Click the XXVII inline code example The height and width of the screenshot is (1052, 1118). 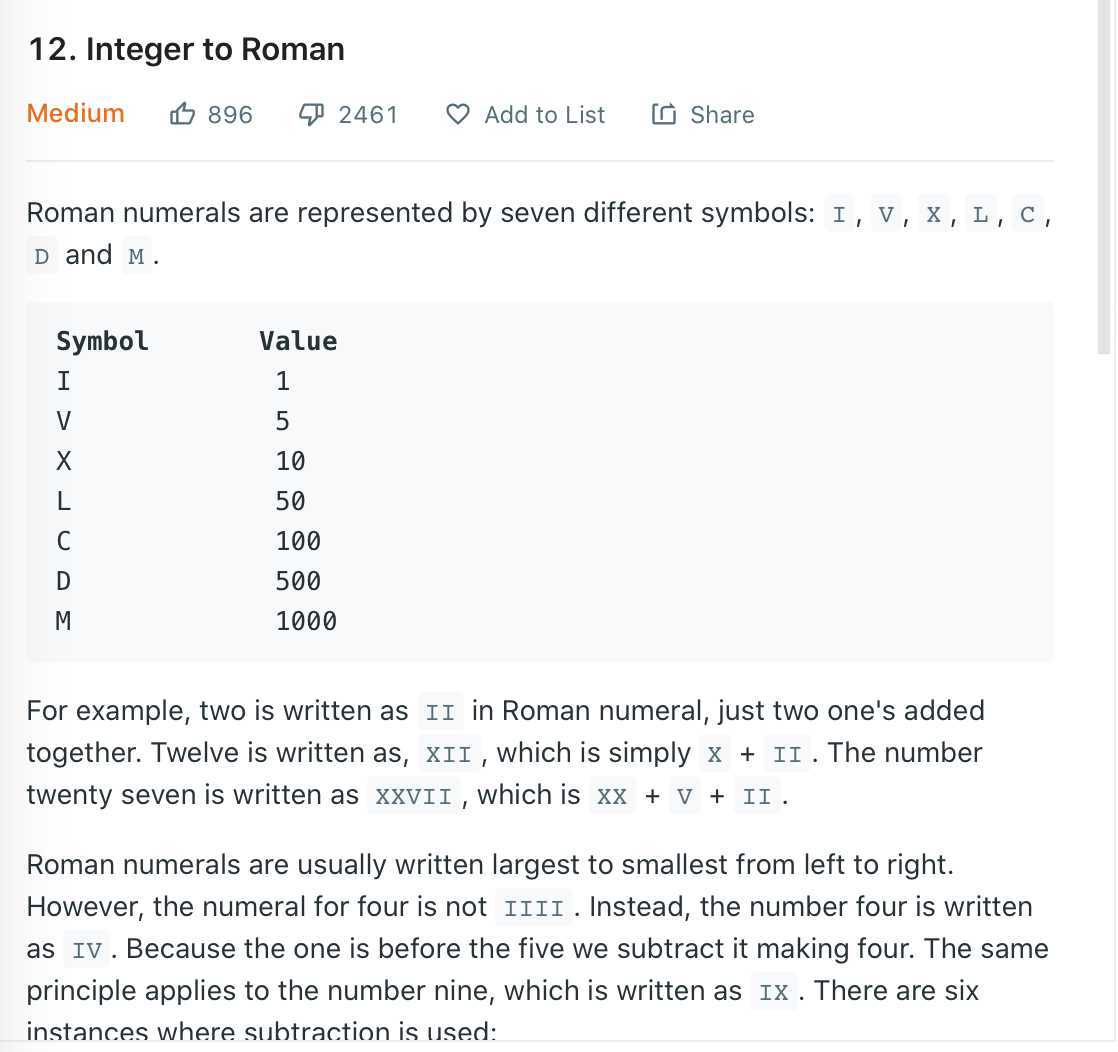coord(414,796)
